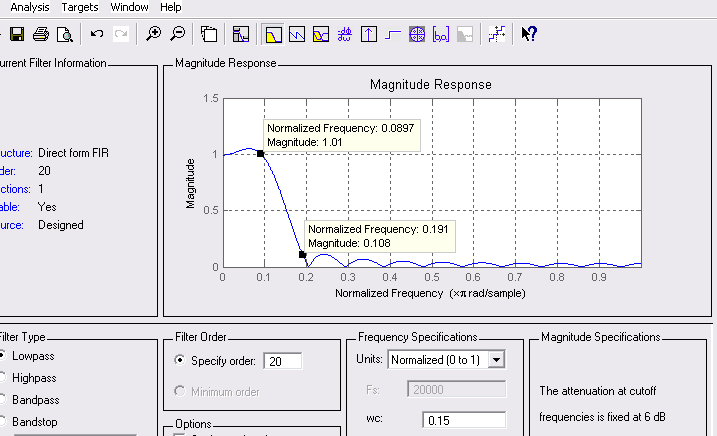
Task: Click the 'Yes' stable value
Action: coord(47,207)
